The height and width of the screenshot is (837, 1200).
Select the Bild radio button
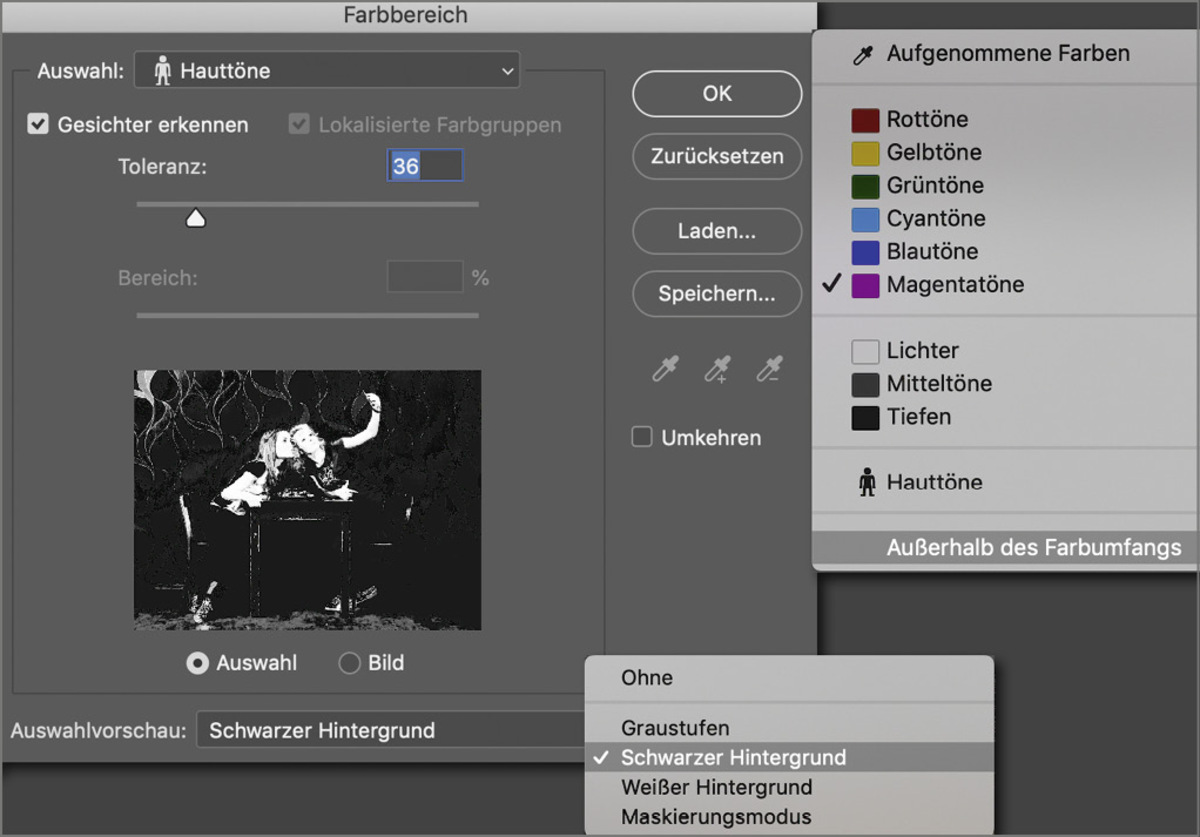(349, 662)
